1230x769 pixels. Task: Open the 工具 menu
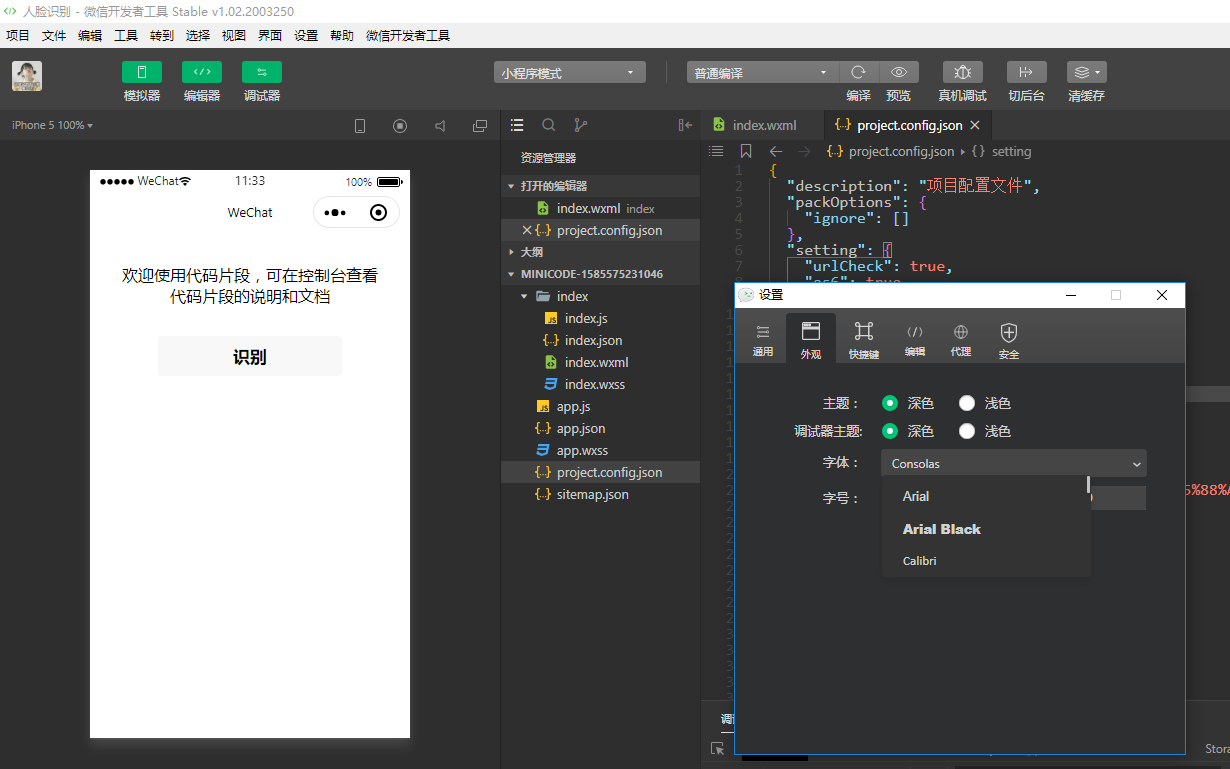[126, 35]
